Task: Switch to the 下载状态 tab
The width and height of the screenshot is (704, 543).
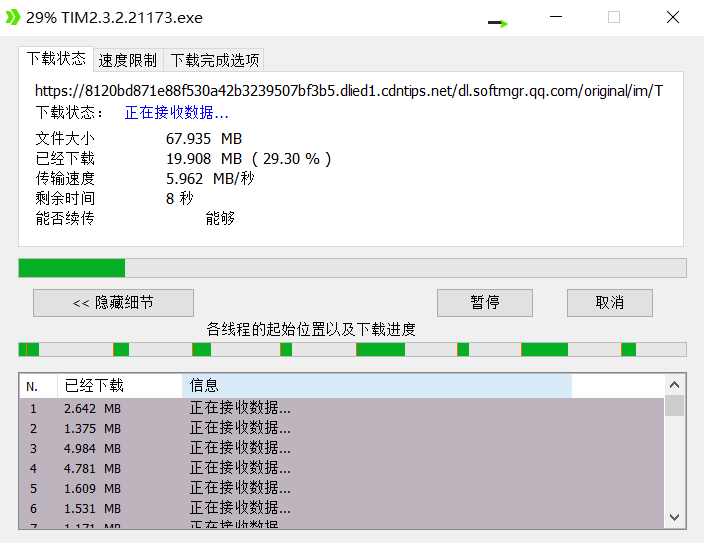Action: (56, 59)
